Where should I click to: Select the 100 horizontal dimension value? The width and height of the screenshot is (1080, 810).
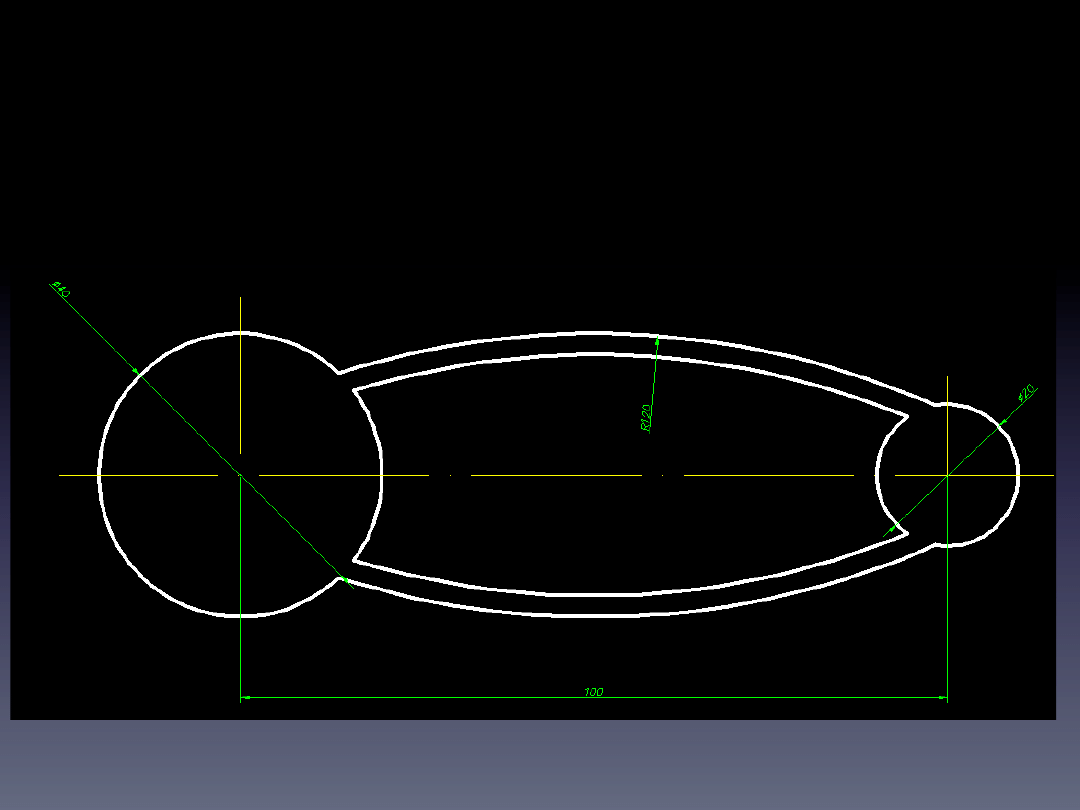(594, 692)
